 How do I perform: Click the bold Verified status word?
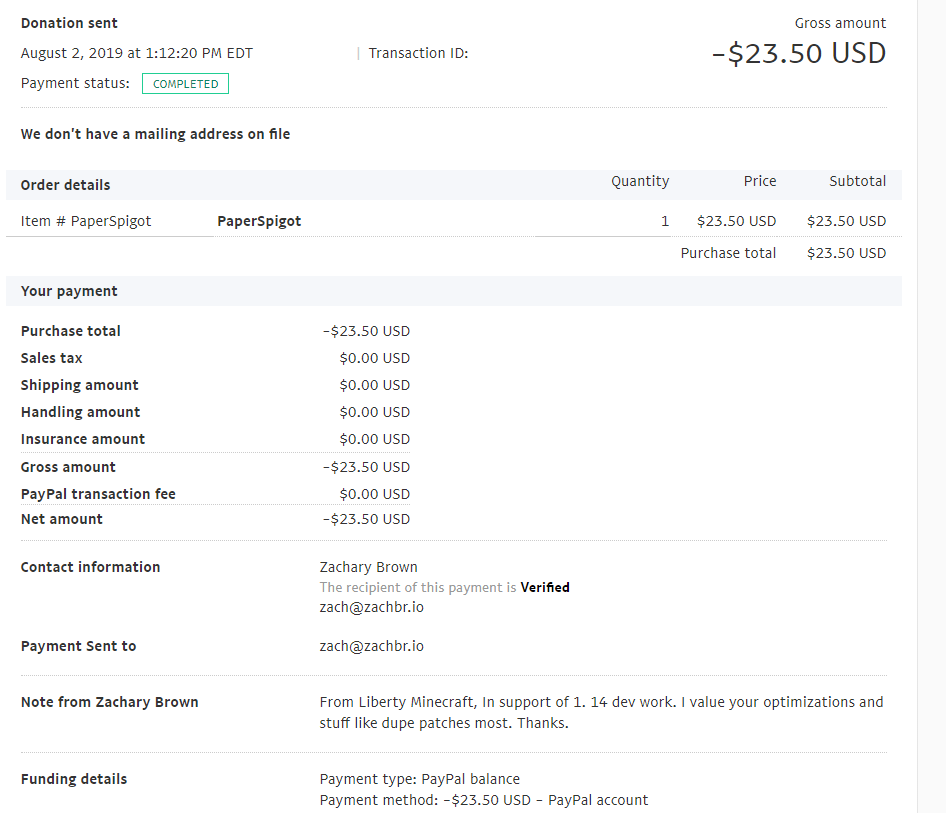tap(545, 587)
